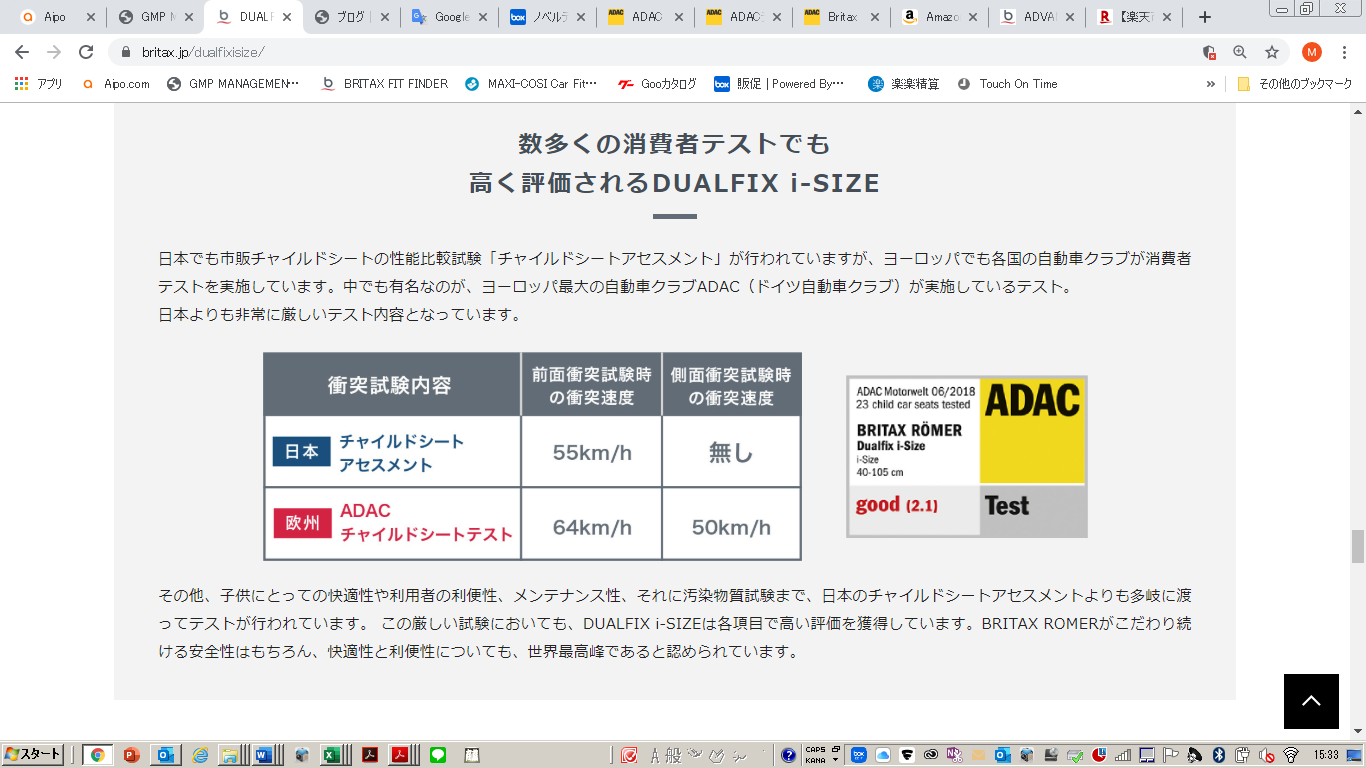
Task: Click the 15:33 system clock
Action: tap(1327, 755)
